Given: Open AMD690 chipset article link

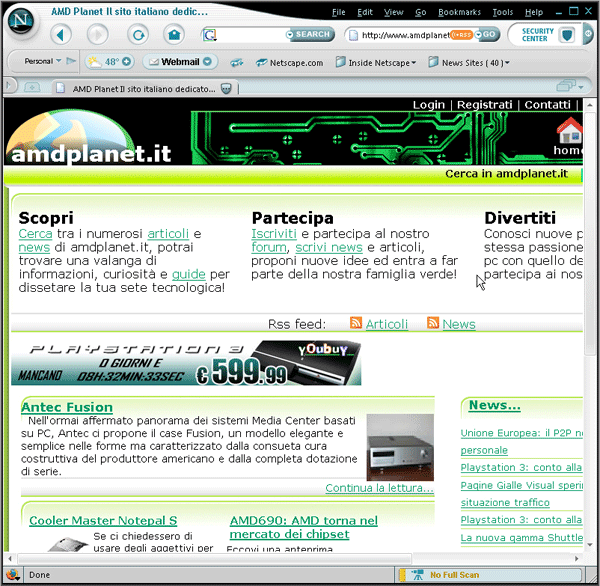Looking at the screenshot, I should tap(303, 527).
